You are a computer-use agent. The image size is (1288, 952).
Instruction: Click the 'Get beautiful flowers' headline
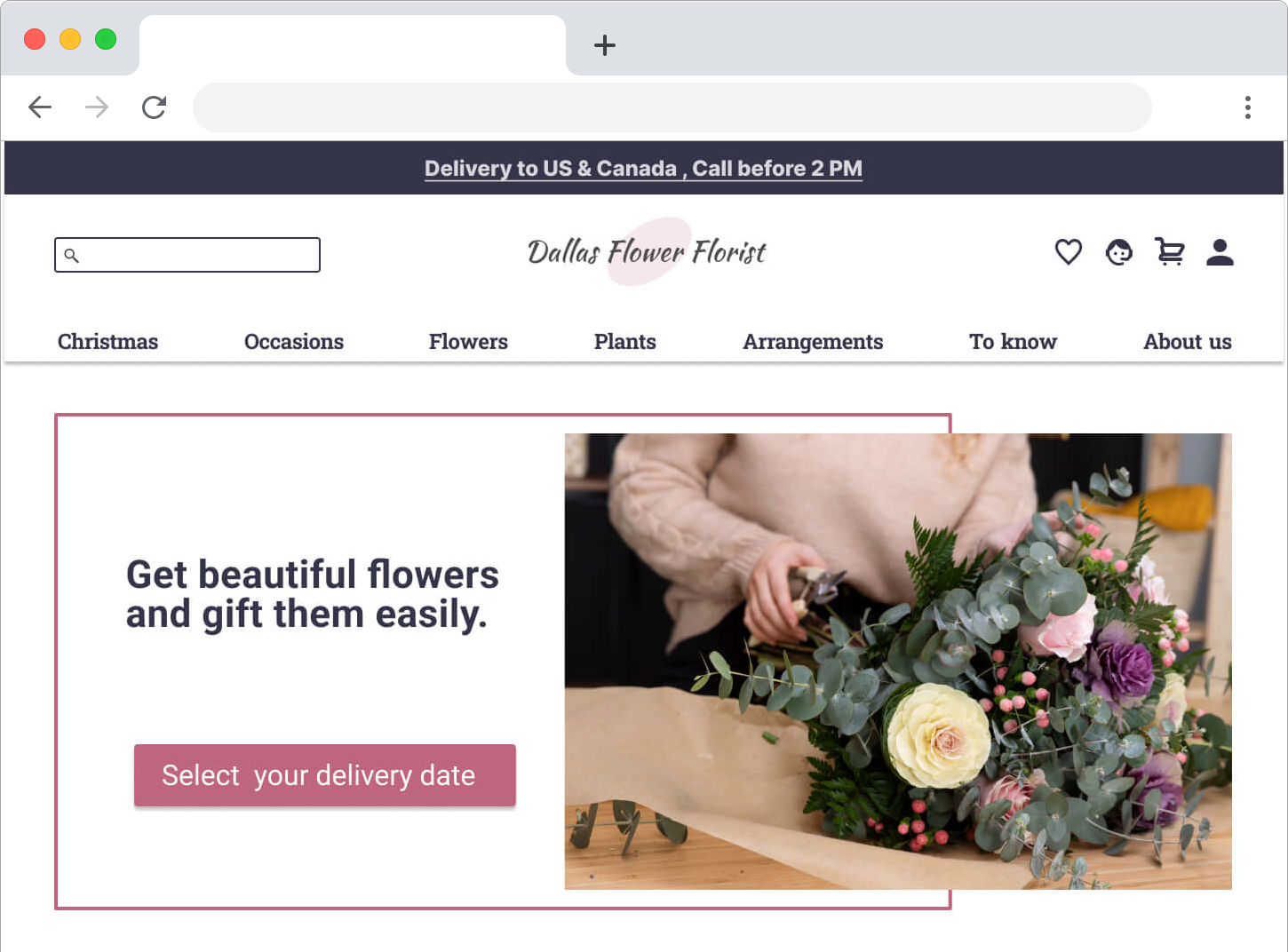click(312, 594)
